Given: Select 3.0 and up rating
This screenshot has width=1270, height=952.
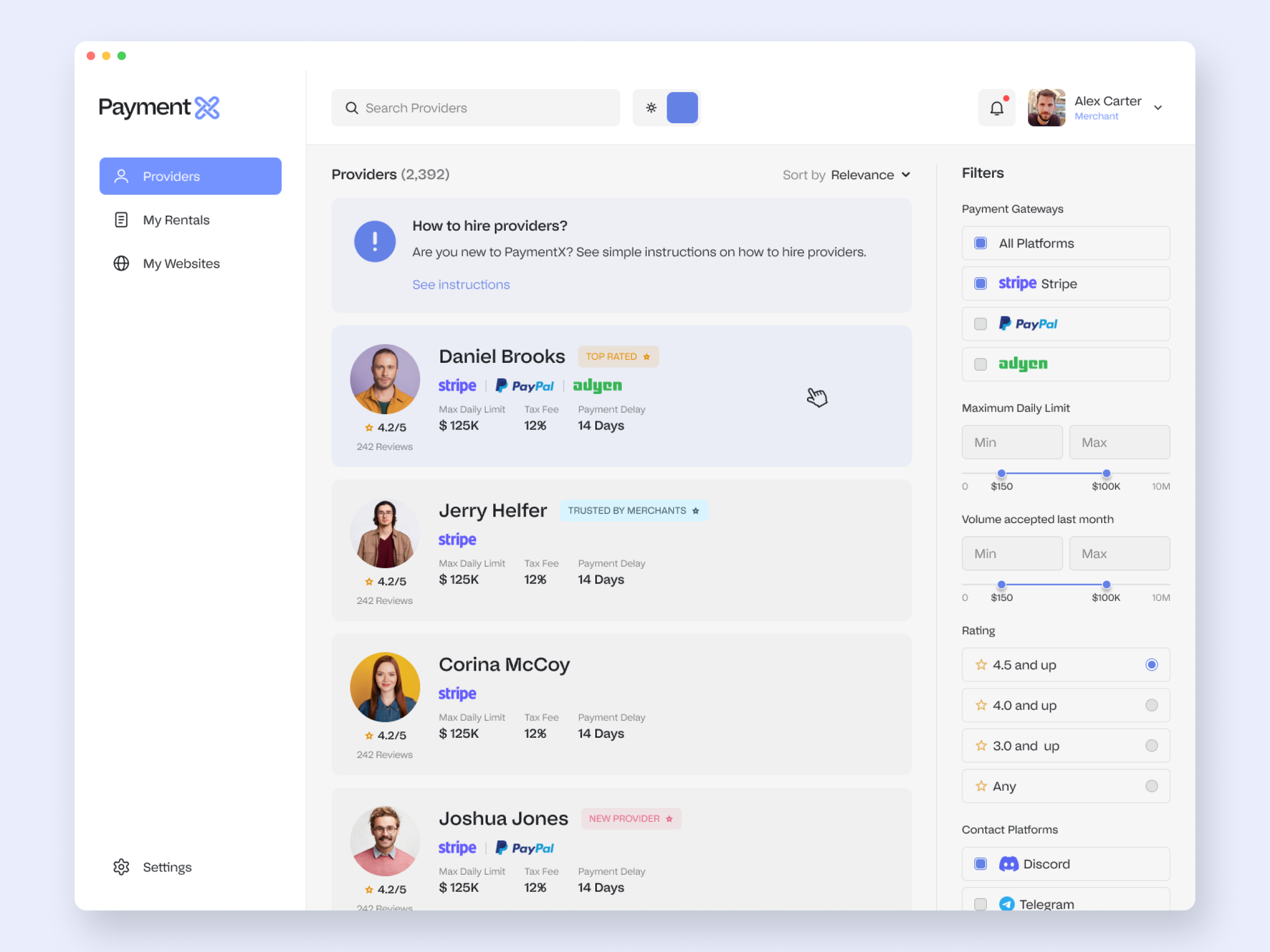Looking at the screenshot, I should click(x=1066, y=746).
